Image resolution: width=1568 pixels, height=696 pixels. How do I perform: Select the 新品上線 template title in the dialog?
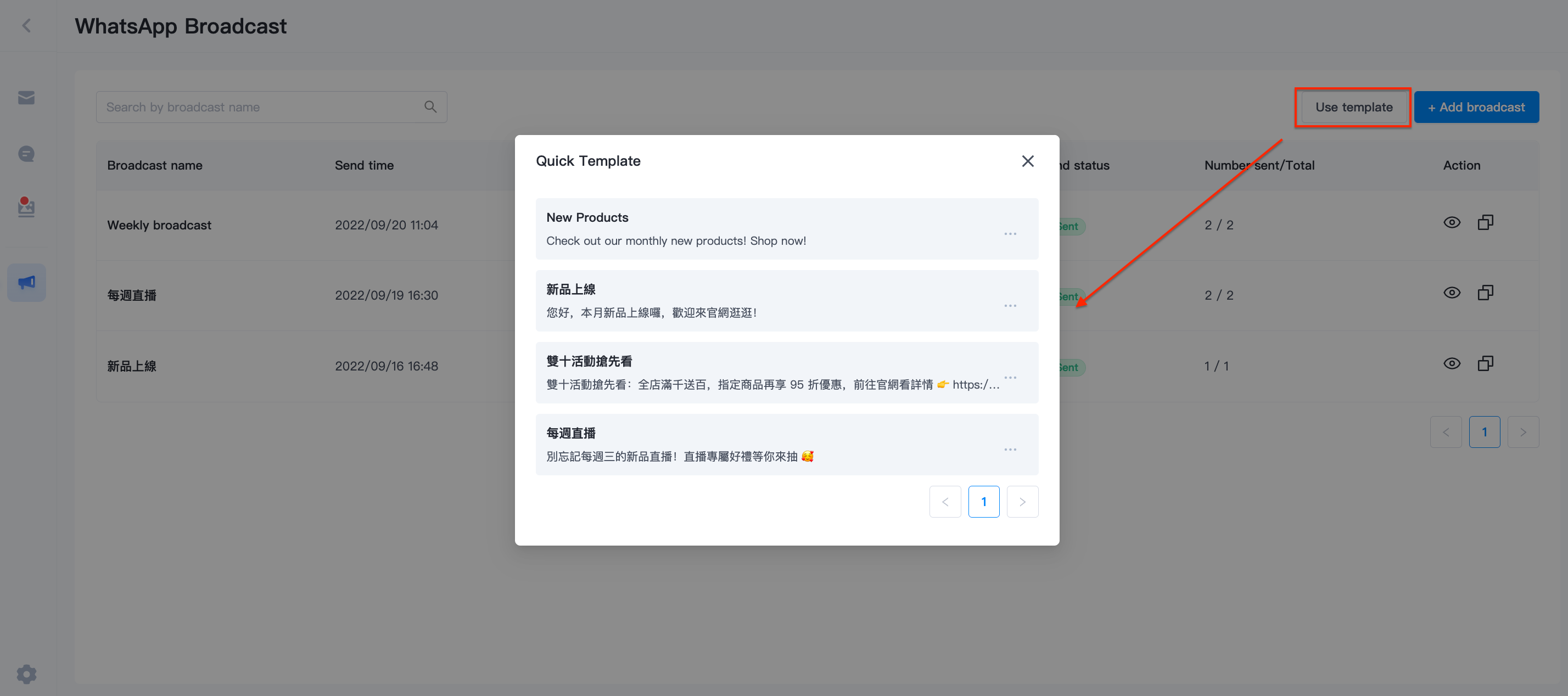pyautogui.click(x=571, y=290)
